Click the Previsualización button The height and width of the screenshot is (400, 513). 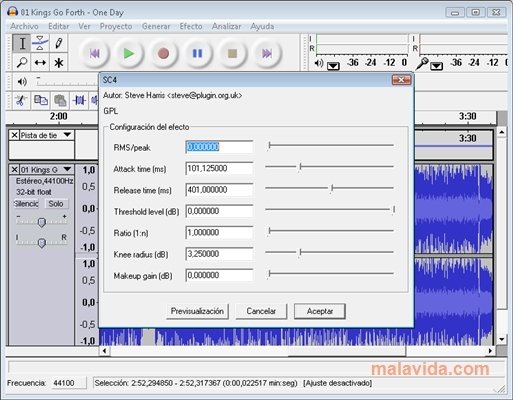click(197, 311)
